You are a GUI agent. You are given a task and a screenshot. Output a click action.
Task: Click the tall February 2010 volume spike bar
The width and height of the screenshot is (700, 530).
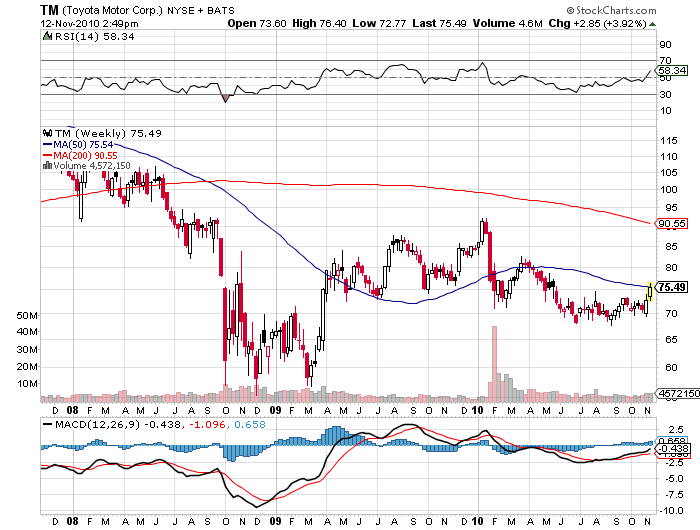(x=494, y=363)
